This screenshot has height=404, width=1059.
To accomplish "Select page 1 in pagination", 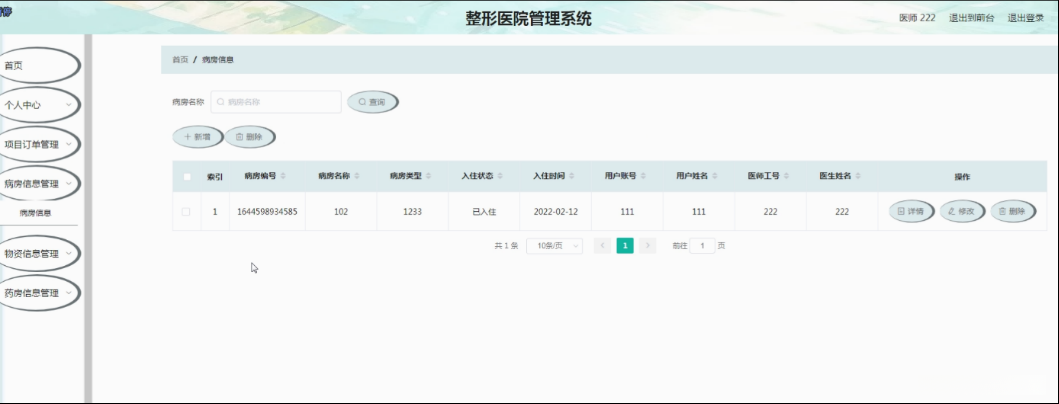I will (x=625, y=246).
